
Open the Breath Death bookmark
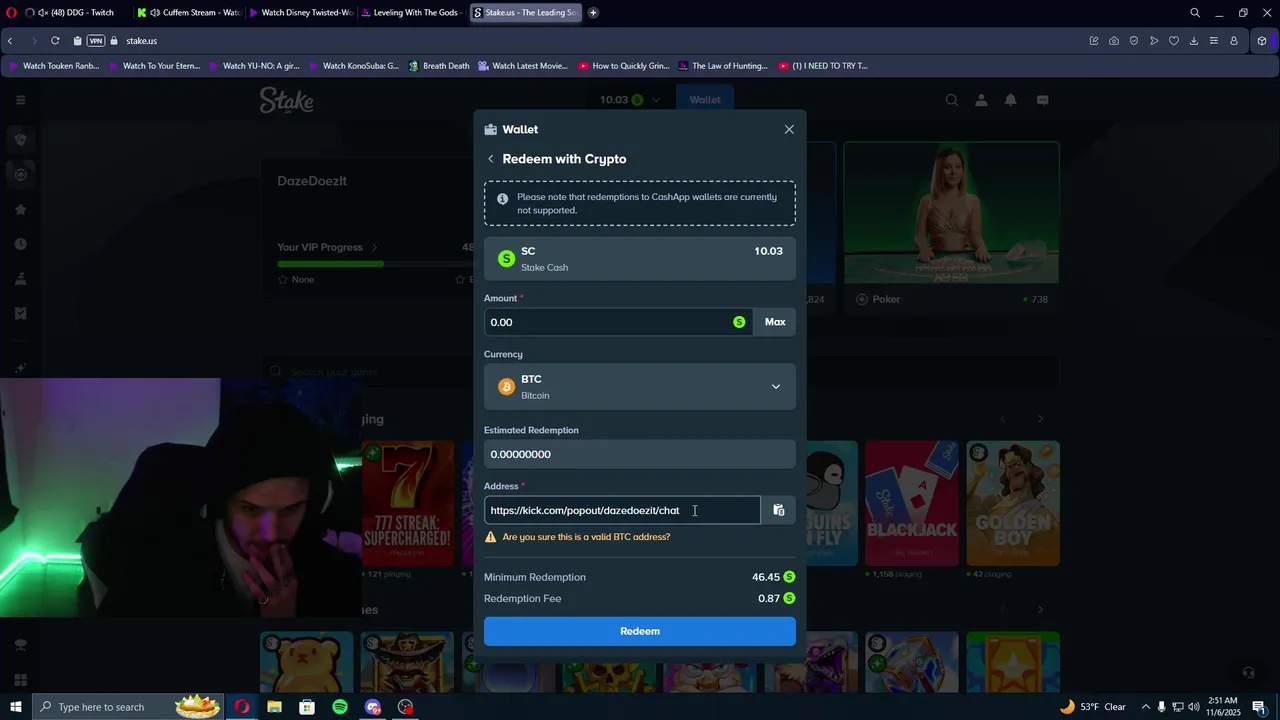[x=438, y=66]
